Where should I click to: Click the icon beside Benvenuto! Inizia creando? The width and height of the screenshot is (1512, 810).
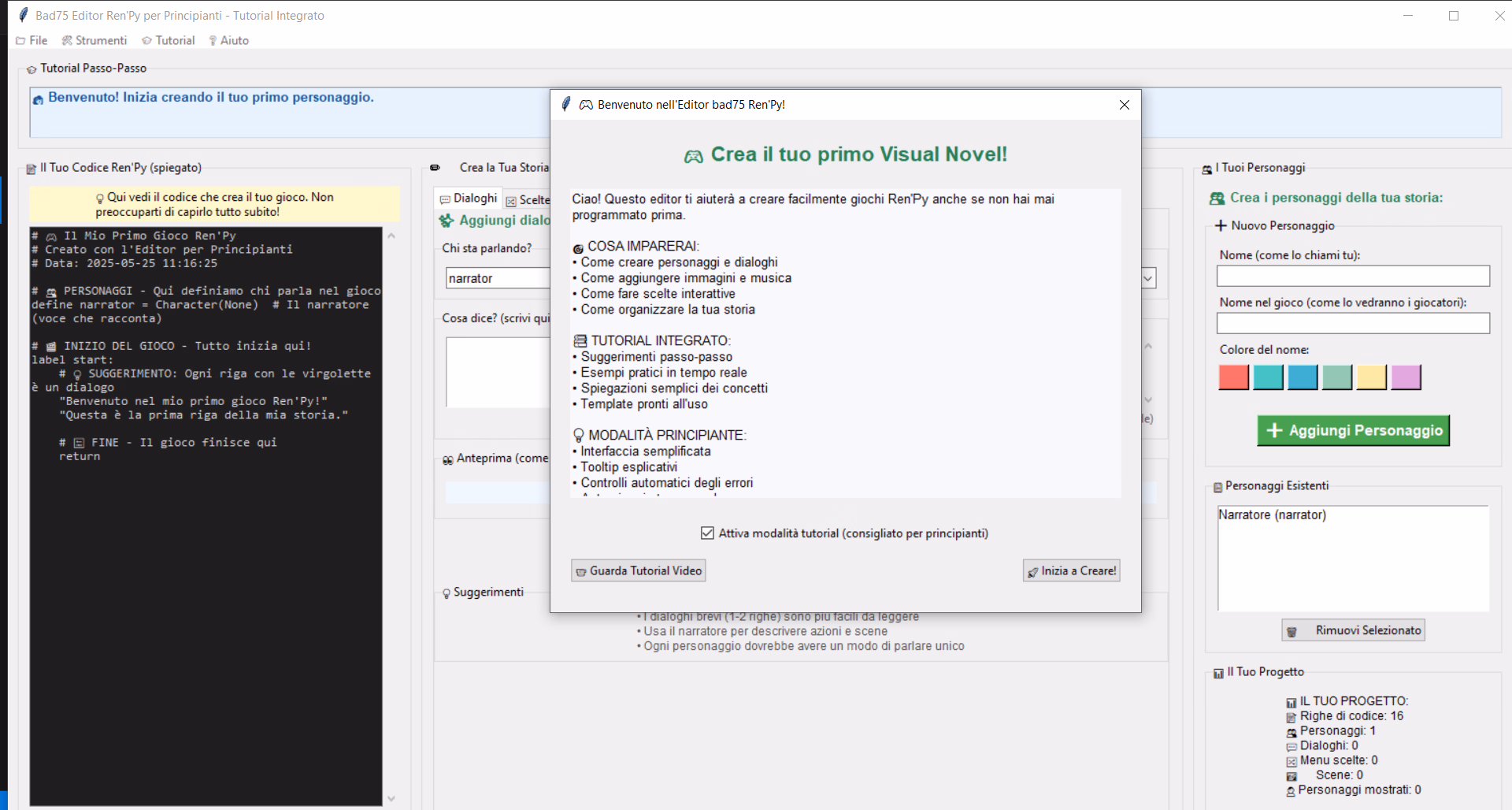click(38, 99)
